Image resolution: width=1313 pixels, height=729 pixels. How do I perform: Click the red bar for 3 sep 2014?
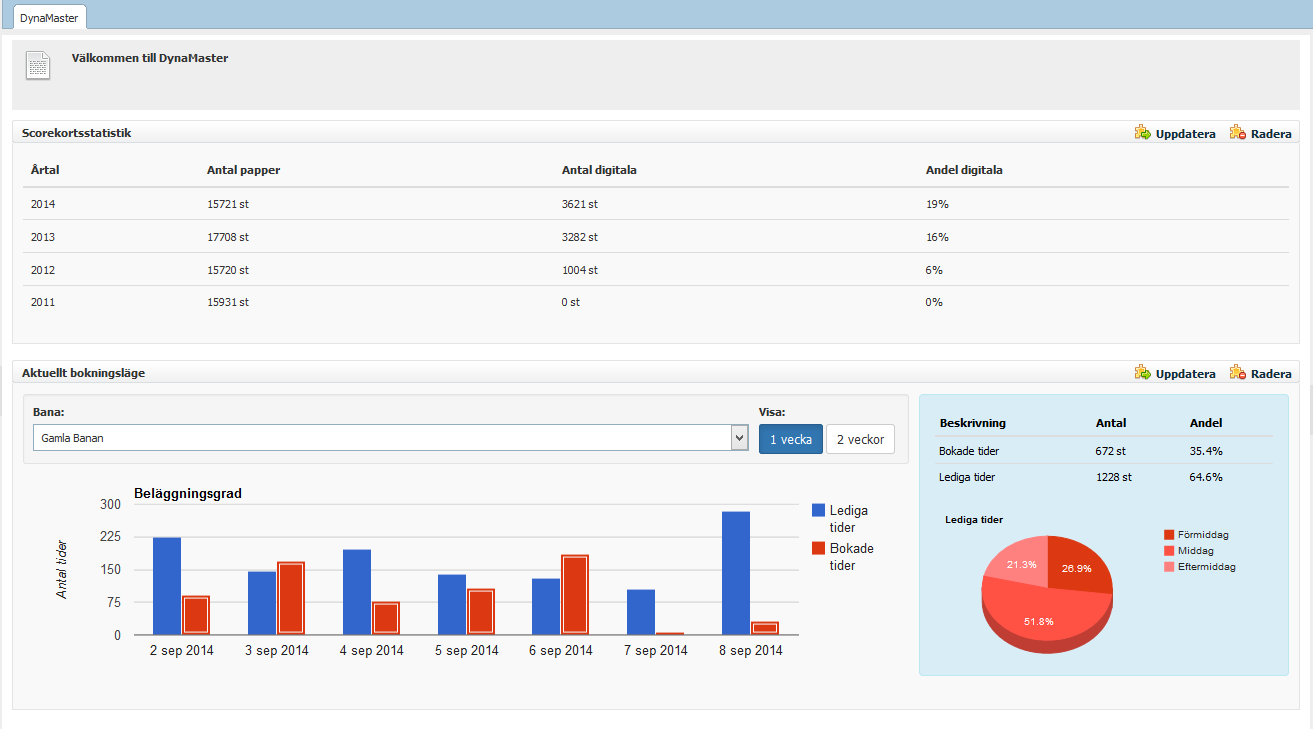(x=291, y=598)
